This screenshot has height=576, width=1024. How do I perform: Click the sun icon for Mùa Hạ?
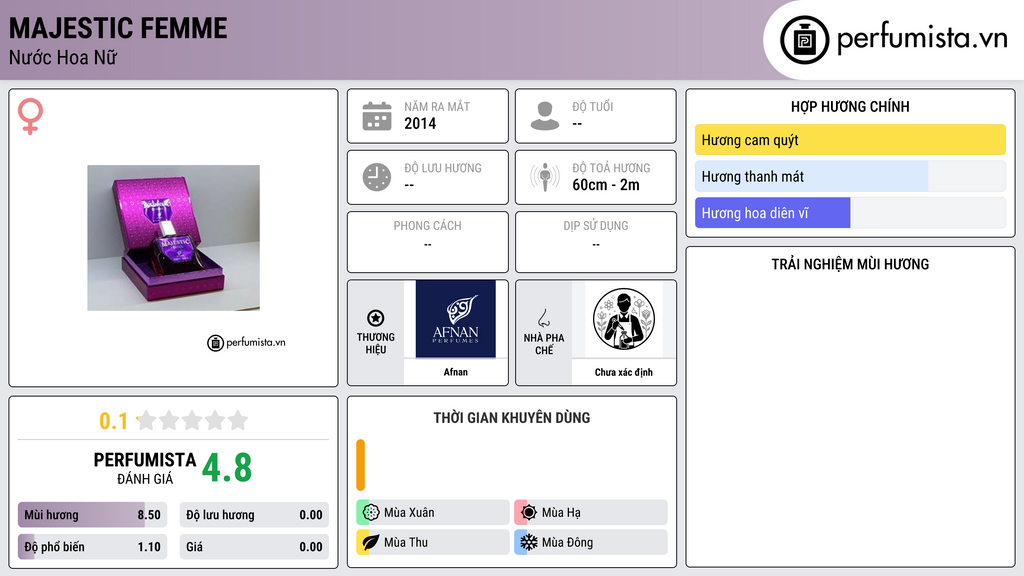coord(529,513)
